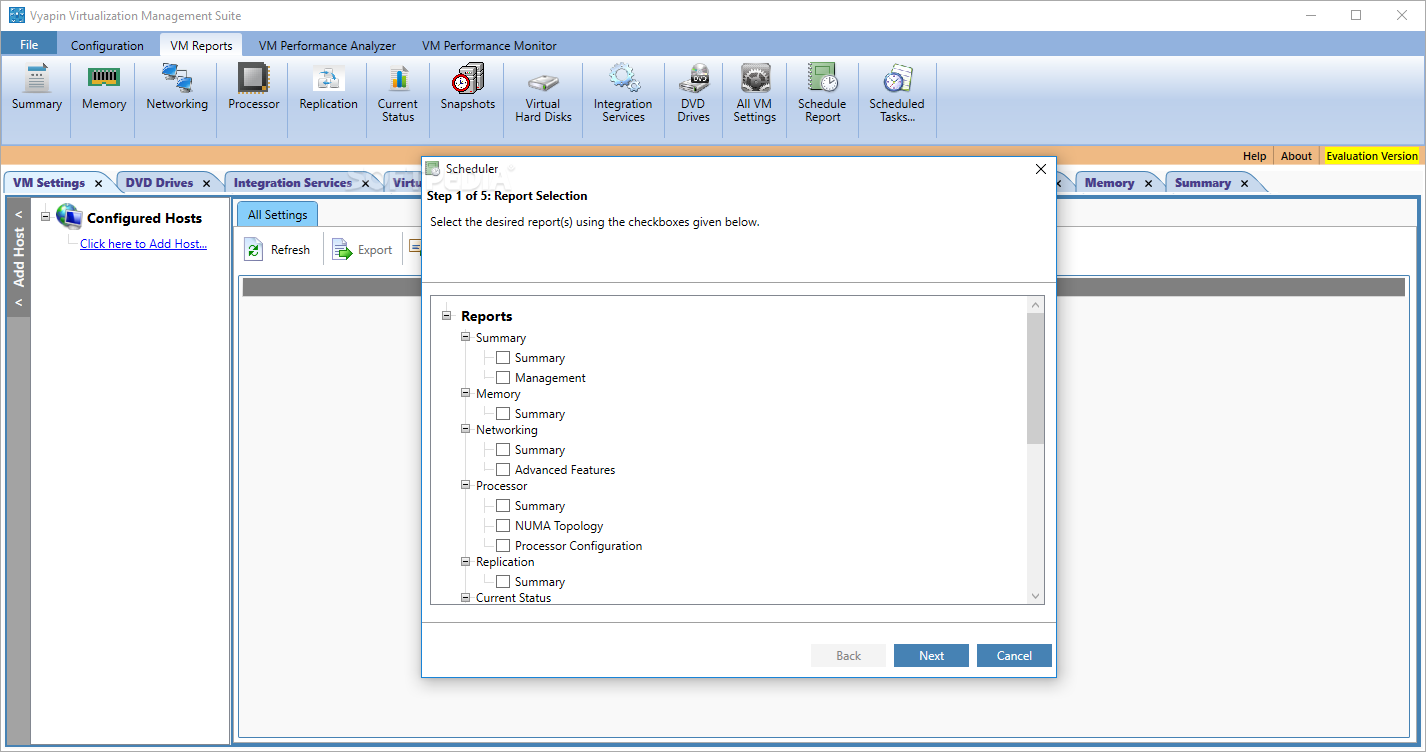Collapse the Summary group in tree
The image size is (1426, 752).
click(465, 337)
